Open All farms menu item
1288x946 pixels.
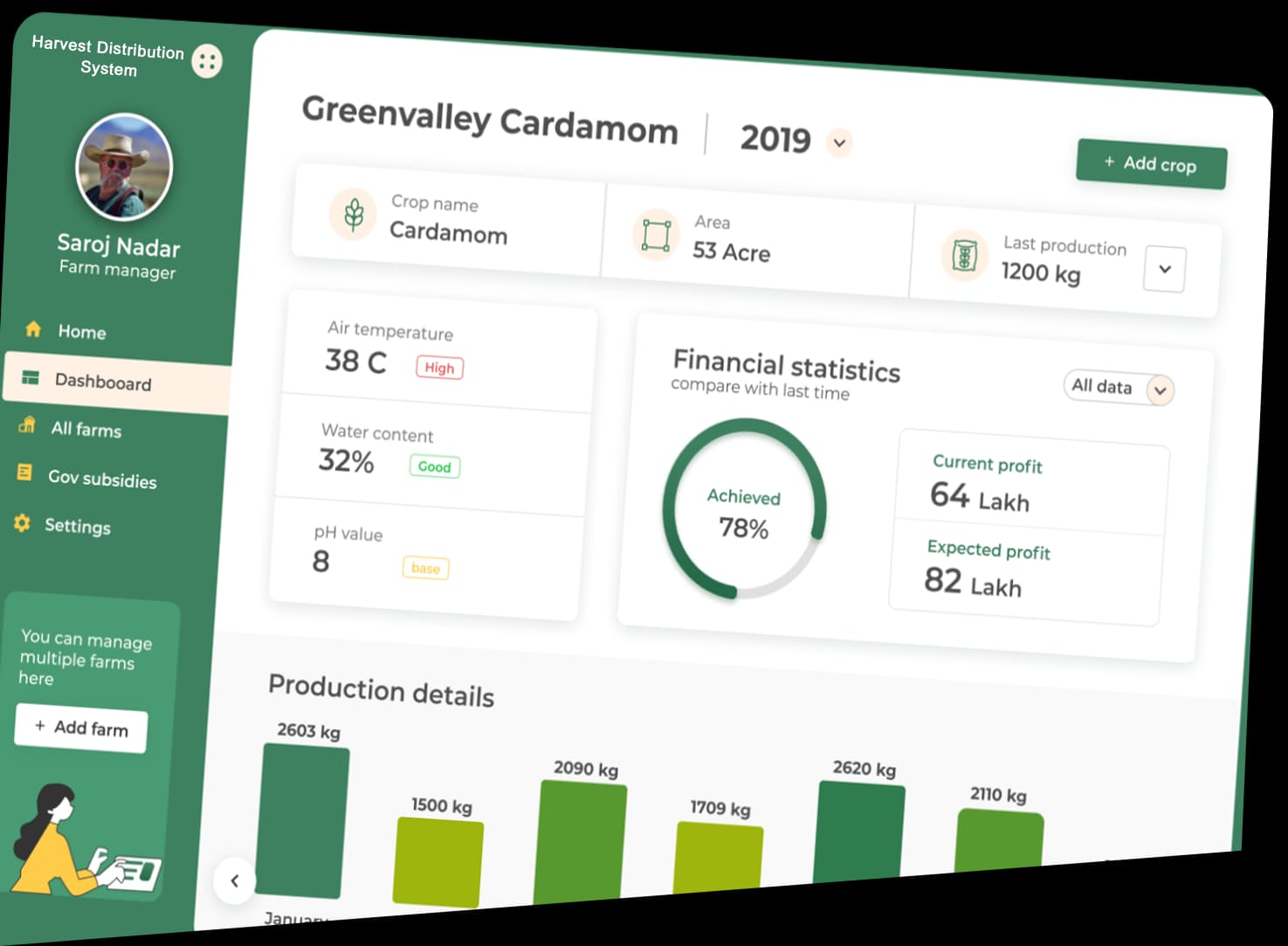86,429
